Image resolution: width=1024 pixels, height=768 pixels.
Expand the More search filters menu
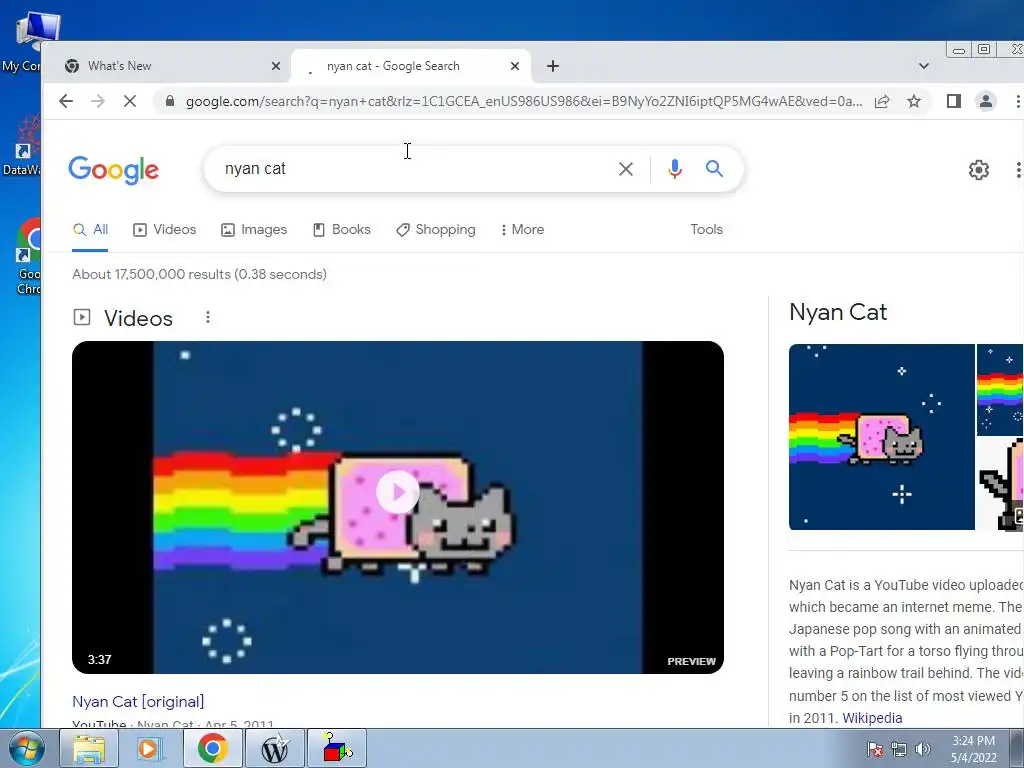(522, 230)
